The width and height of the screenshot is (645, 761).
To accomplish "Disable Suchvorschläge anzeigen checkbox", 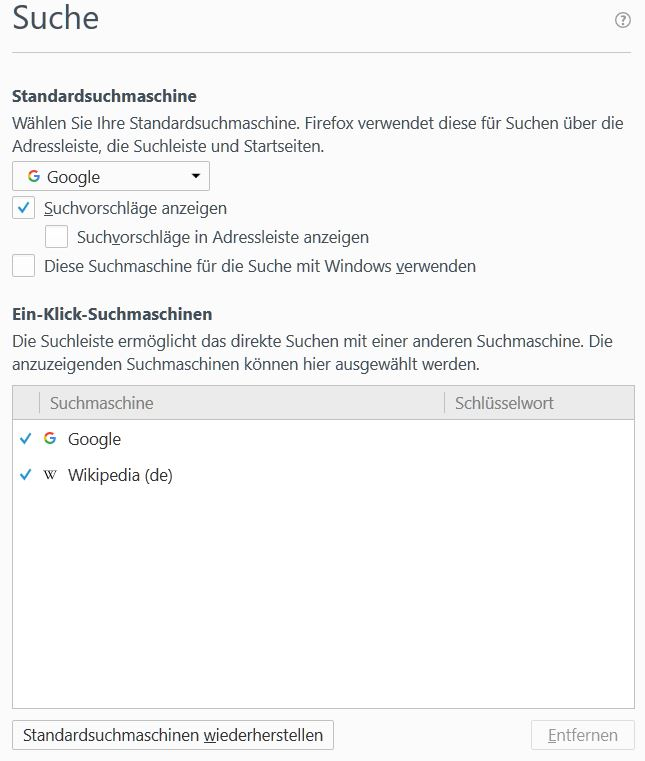I will click(x=24, y=208).
